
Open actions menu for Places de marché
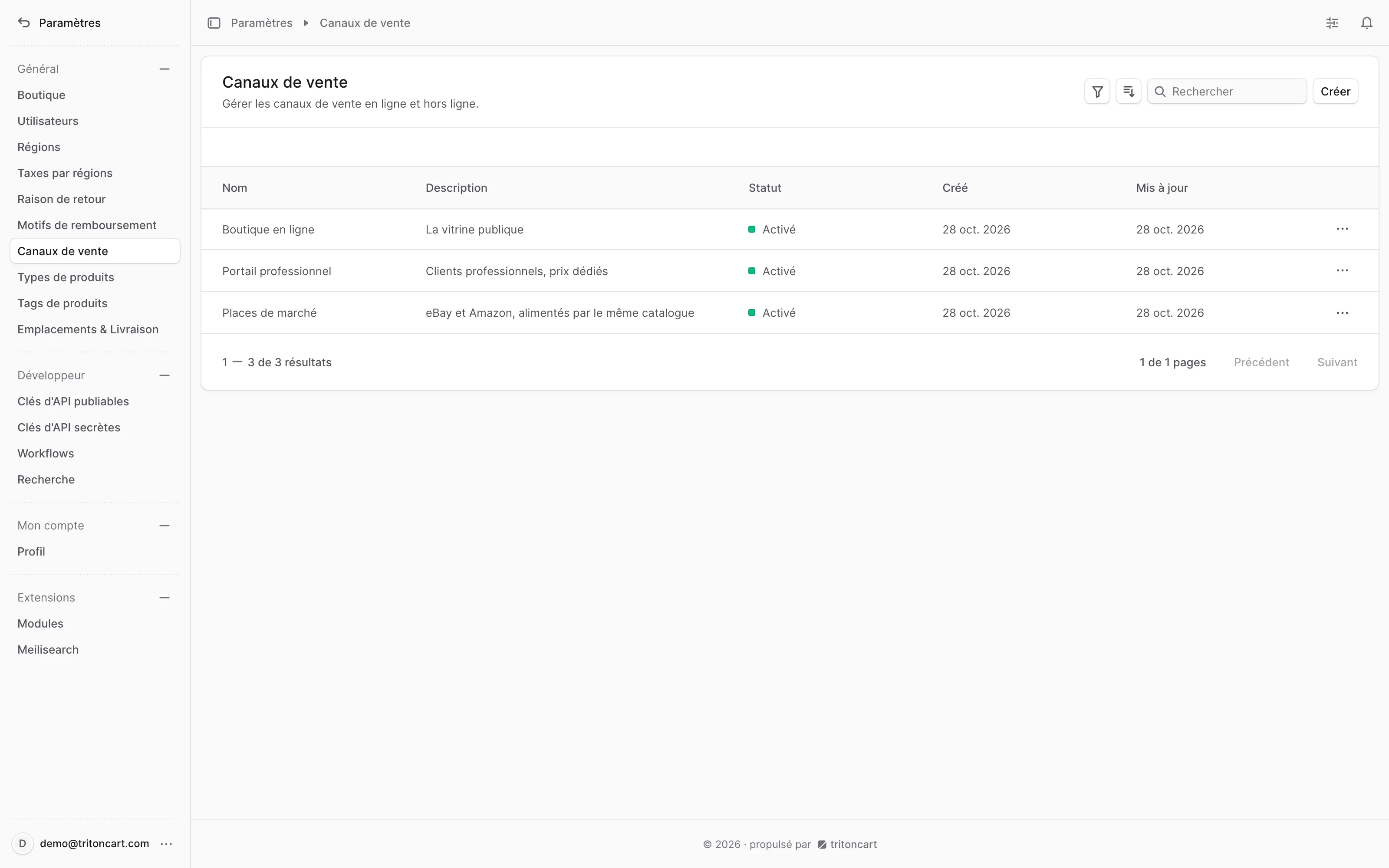click(x=1342, y=313)
